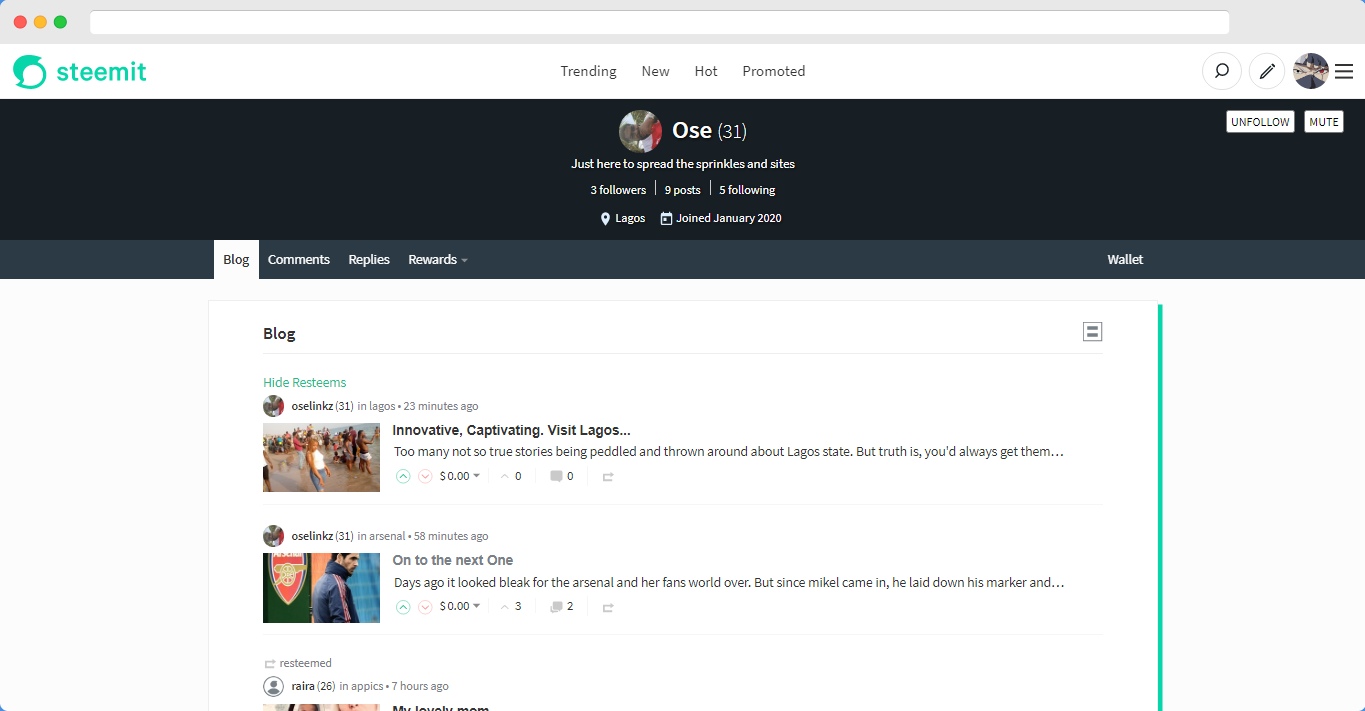Image resolution: width=1365 pixels, height=711 pixels.
Task: Expand the payout amount on the Lagos post
Action: 459,476
